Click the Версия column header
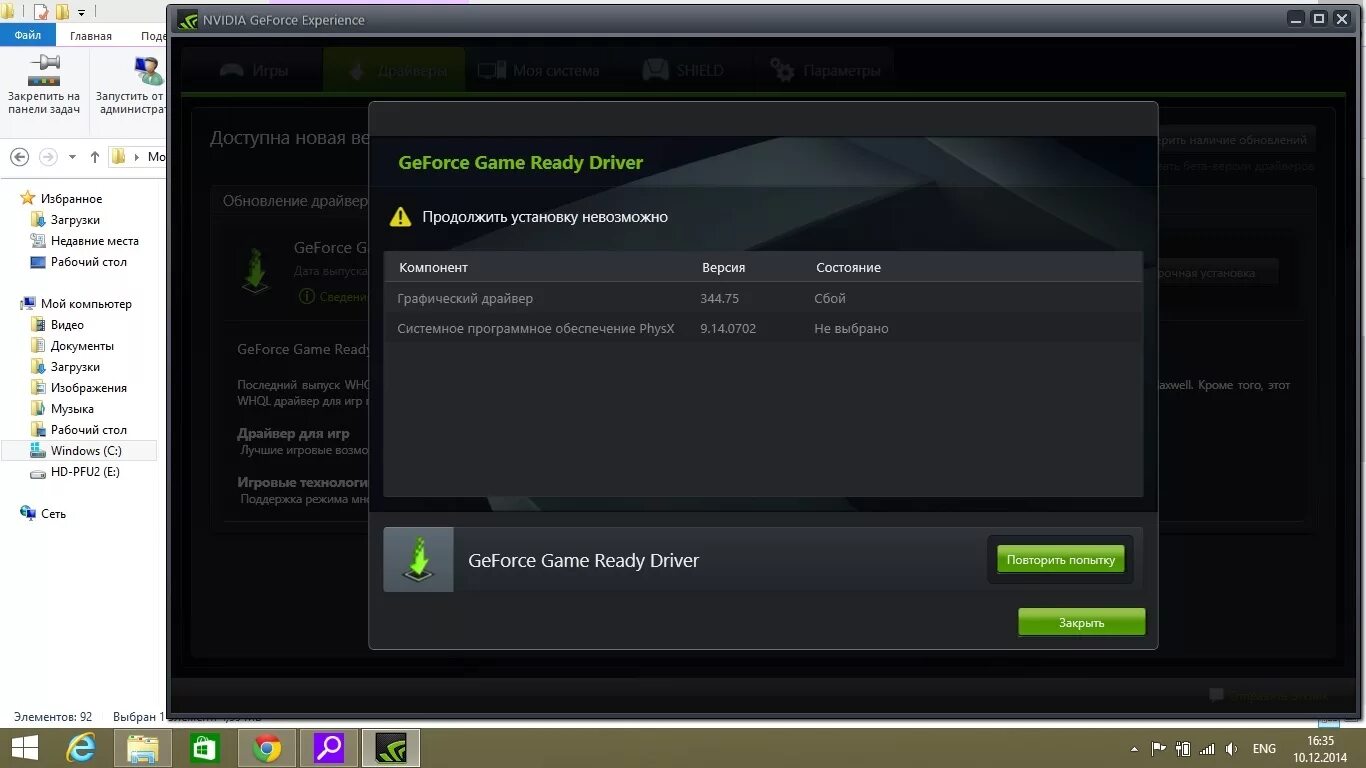 point(723,267)
